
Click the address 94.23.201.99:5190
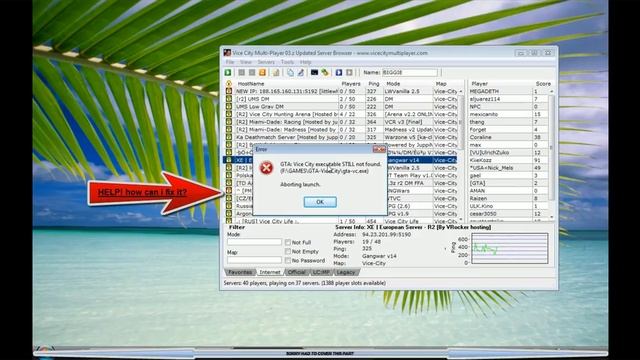[387, 235]
